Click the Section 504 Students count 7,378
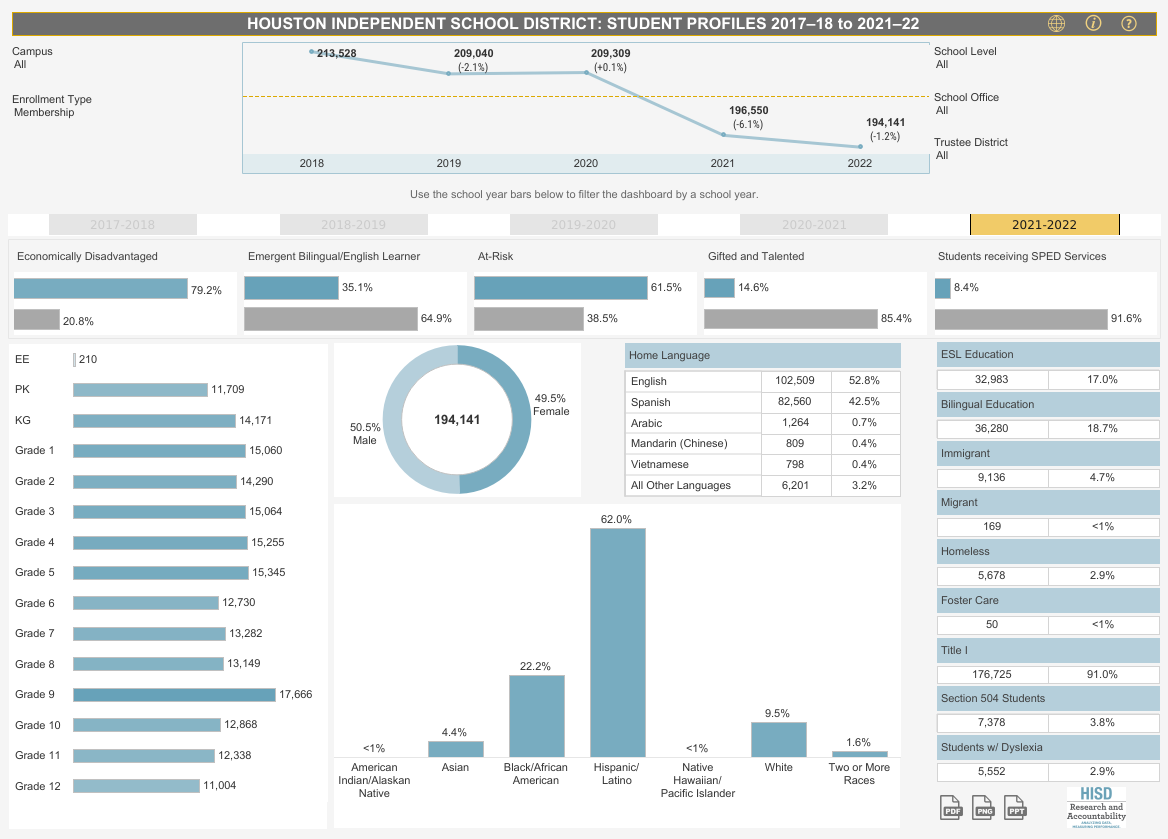This screenshot has height=839, width=1168. [x=991, y=722]
